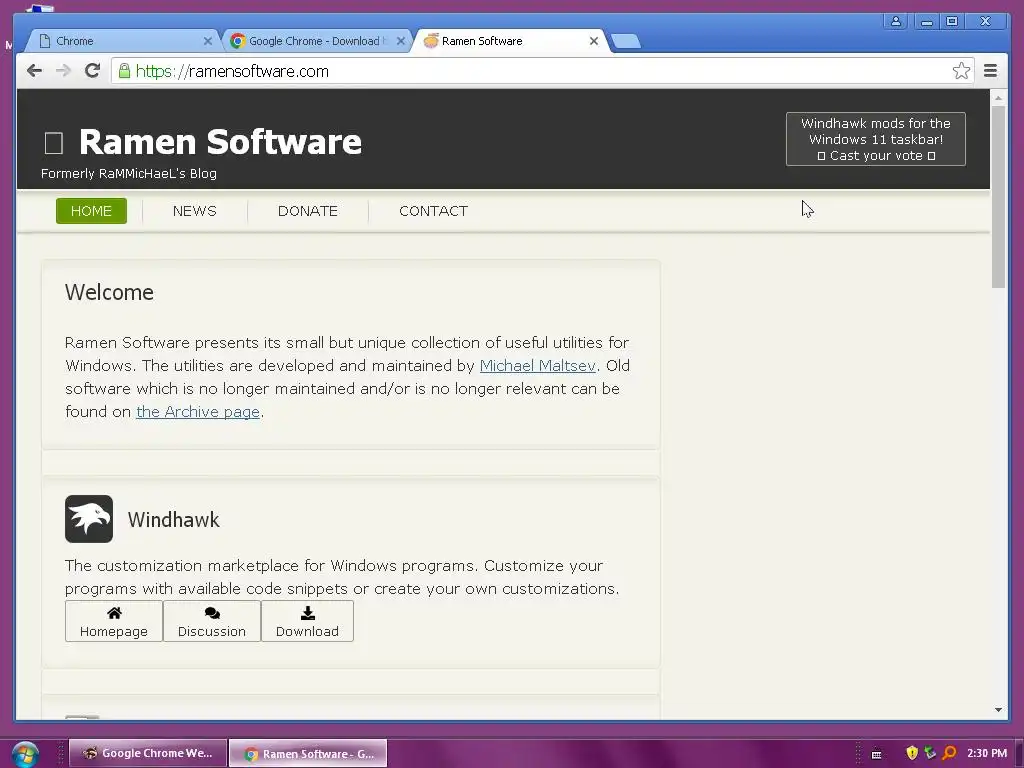Viewport: 1024px width, 768px height.
Task: Open the HOME navigation item
Action: [91, 211]
